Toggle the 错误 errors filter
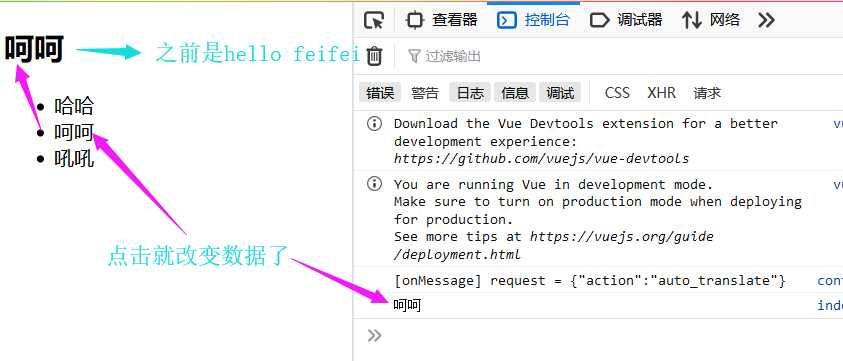This screenshot has width=843, height=361. [380, 93]
